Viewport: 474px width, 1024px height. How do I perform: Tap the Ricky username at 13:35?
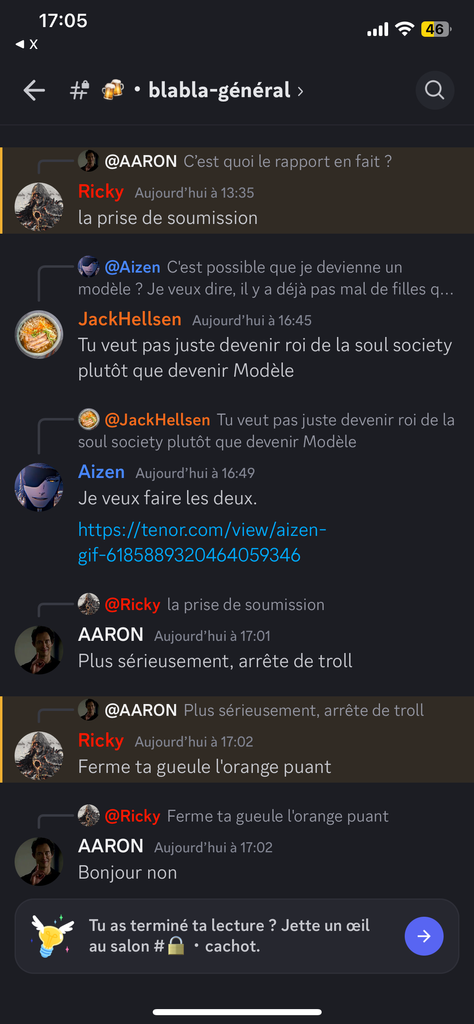[101, 192]
